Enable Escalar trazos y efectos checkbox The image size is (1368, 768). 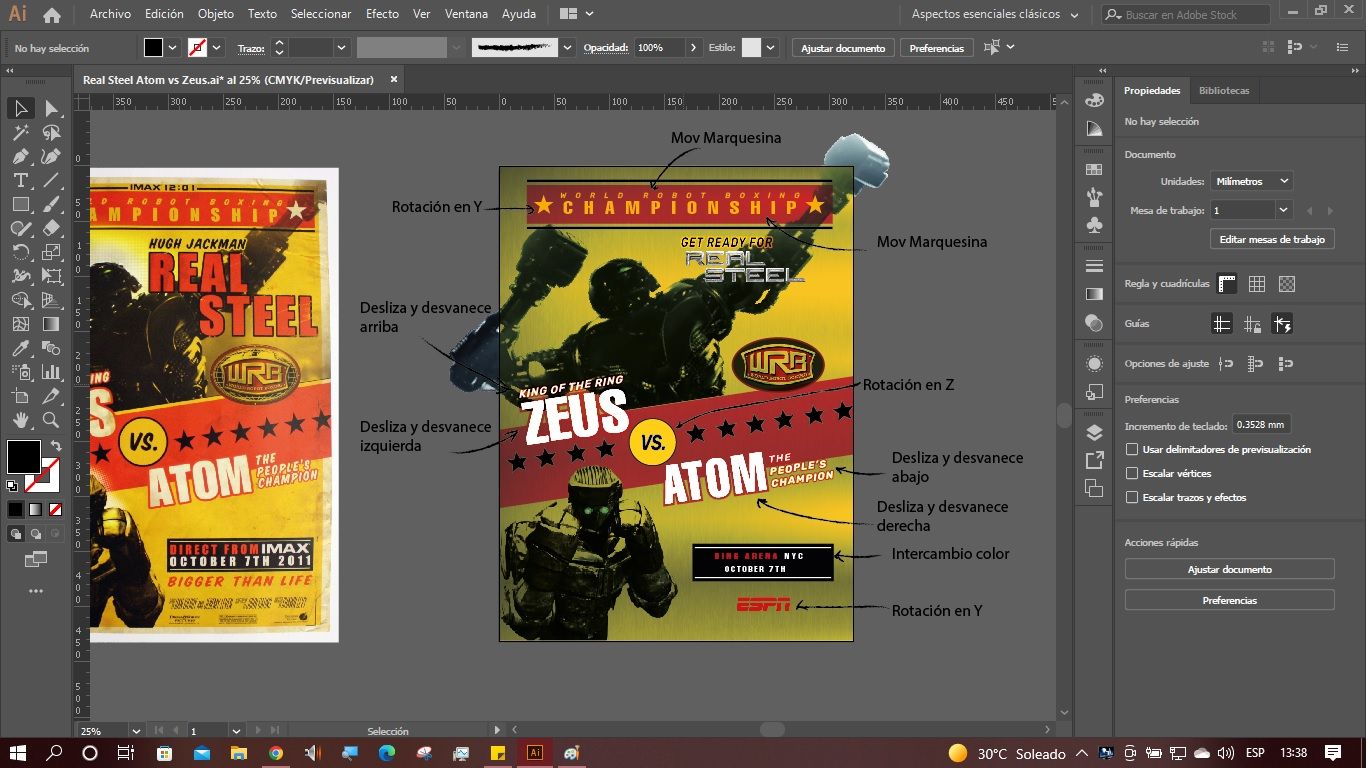(x=1132, y=498)
